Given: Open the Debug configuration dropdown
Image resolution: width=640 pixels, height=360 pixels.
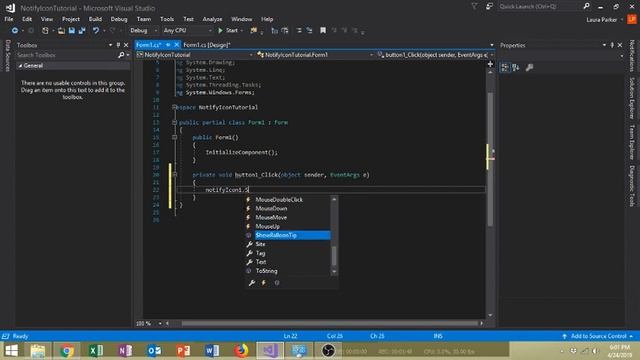Looking at the screenshot, I should (x=143, y=31).
